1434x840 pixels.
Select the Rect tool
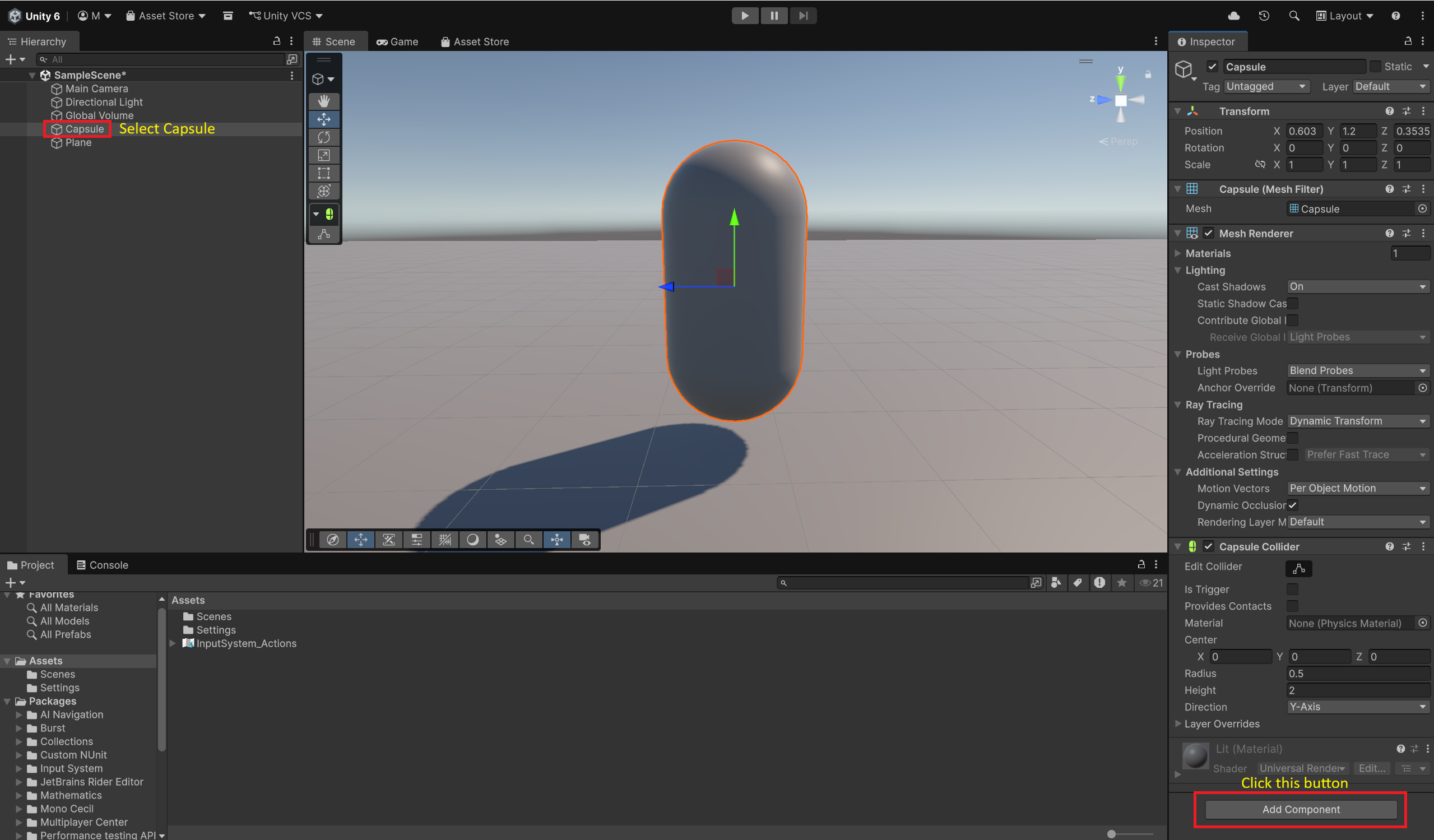tap(324, 173)
